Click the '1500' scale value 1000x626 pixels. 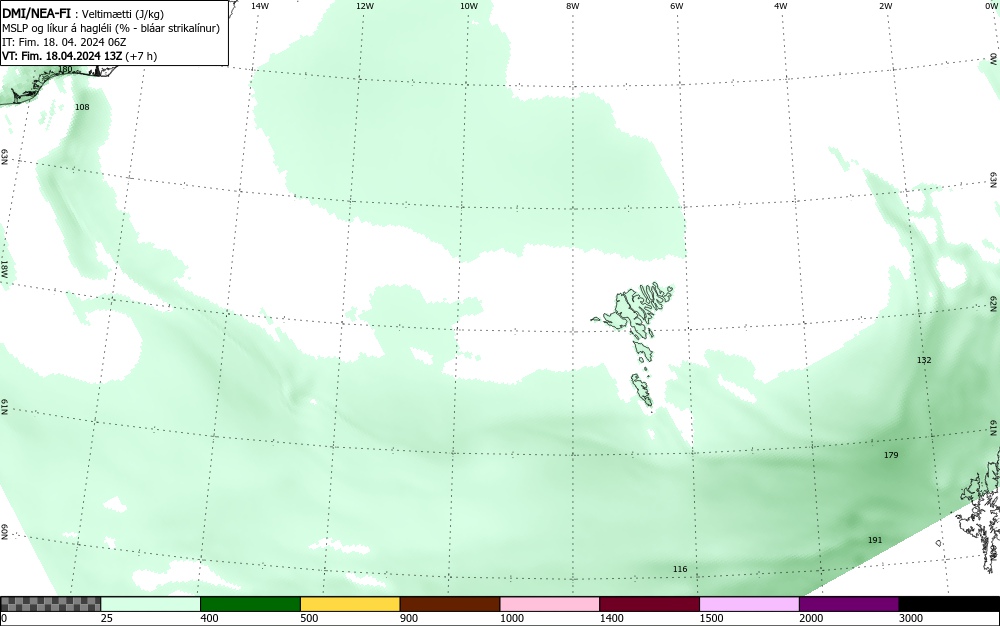pos(712,618)
